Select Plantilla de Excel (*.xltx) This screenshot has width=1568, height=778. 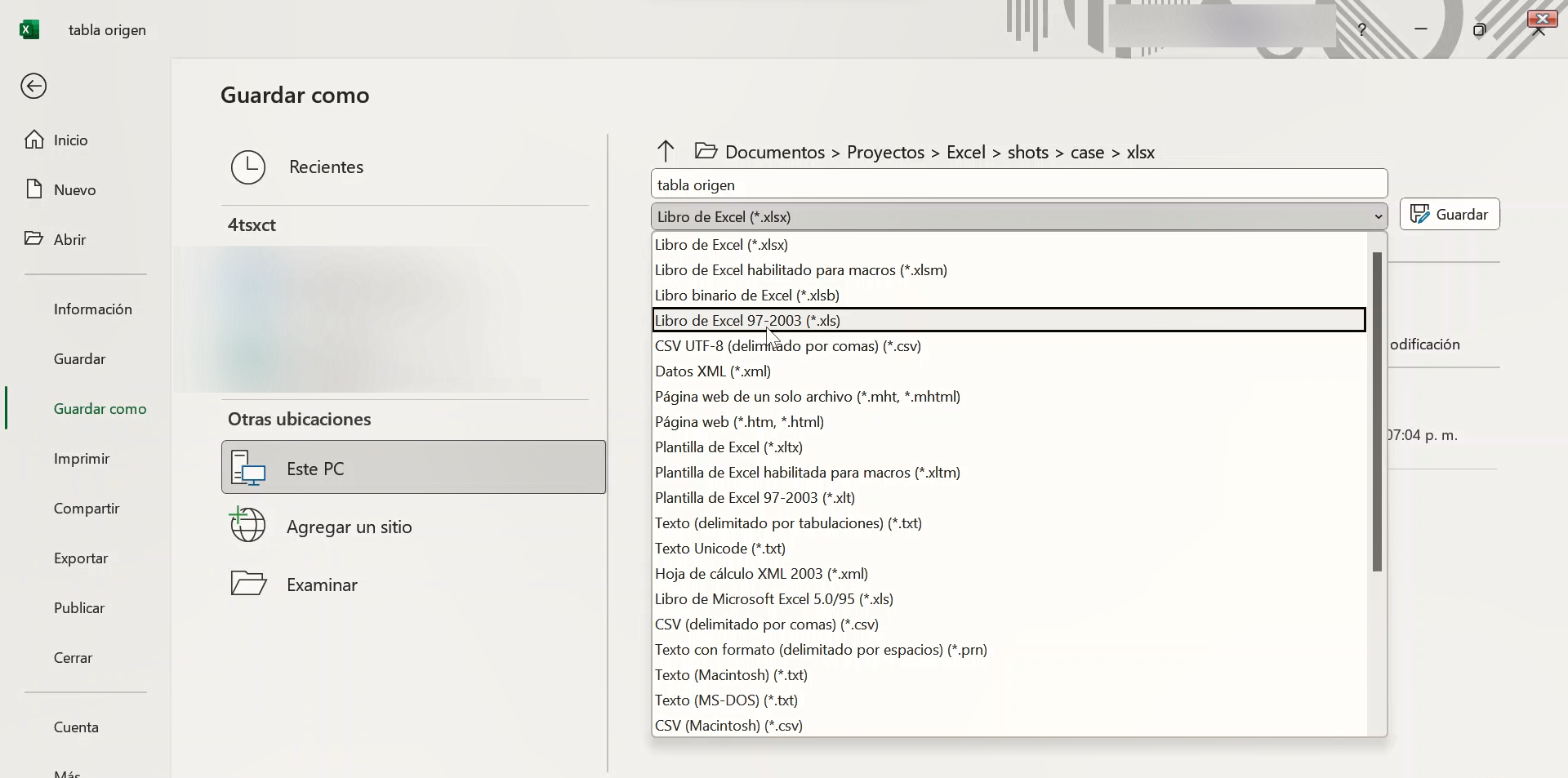click(1009, 447)
